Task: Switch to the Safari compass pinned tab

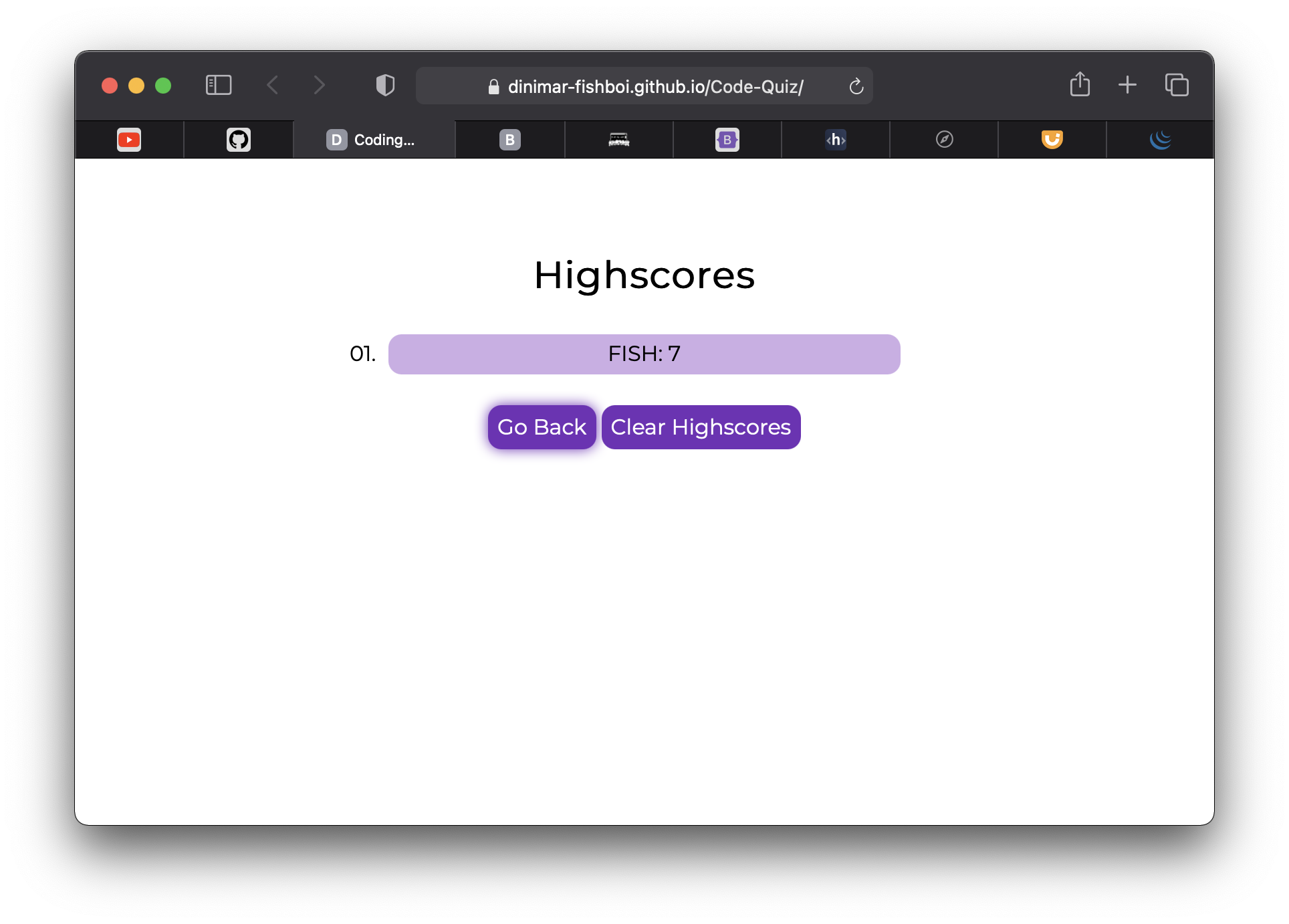Action: (943, 140)
